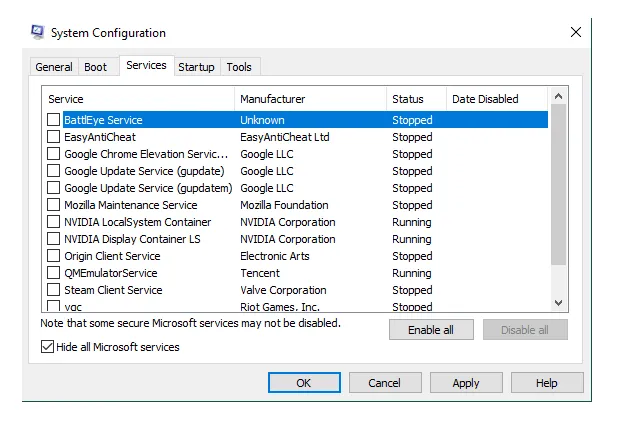Click the Mozilla Foundation manufacturer cell
Image resolution: width=631 pixels, height=434 pixels.
tap(284, 205)
